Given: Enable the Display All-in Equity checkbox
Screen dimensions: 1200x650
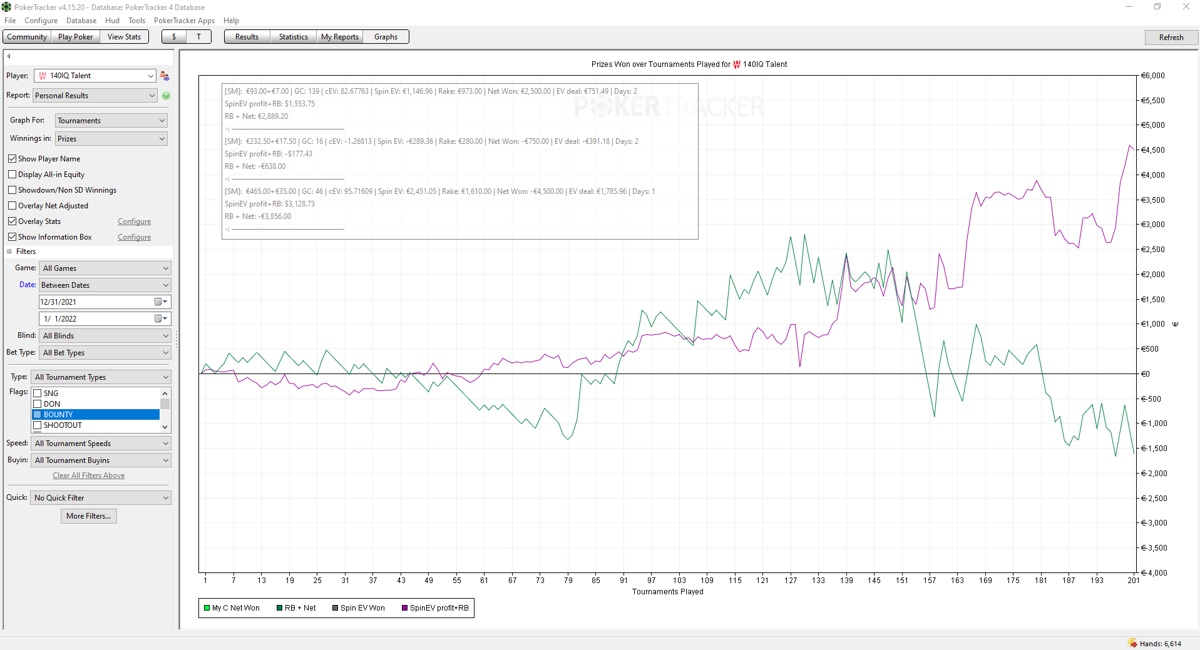Looking at the screenshot, I should tap(12, 174).
